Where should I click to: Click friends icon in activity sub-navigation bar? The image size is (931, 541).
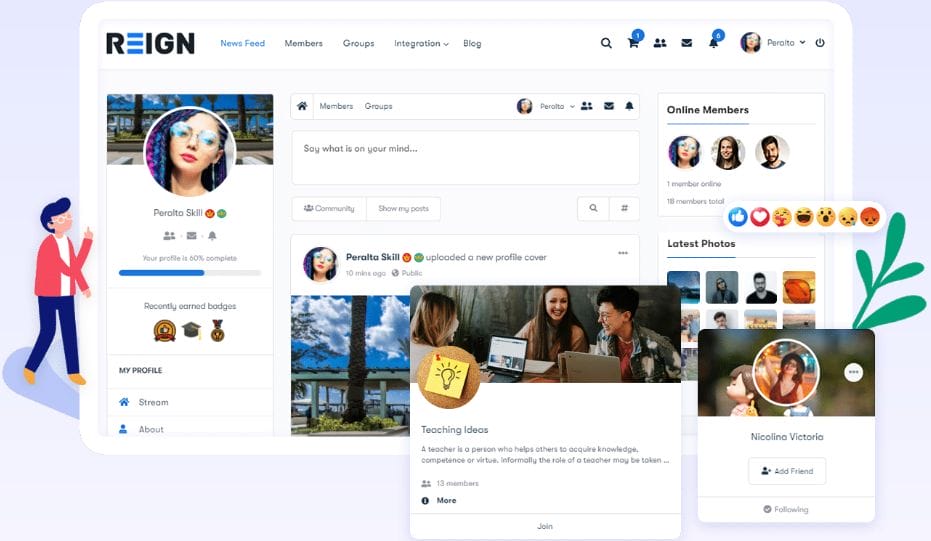[x=587, y=106]
